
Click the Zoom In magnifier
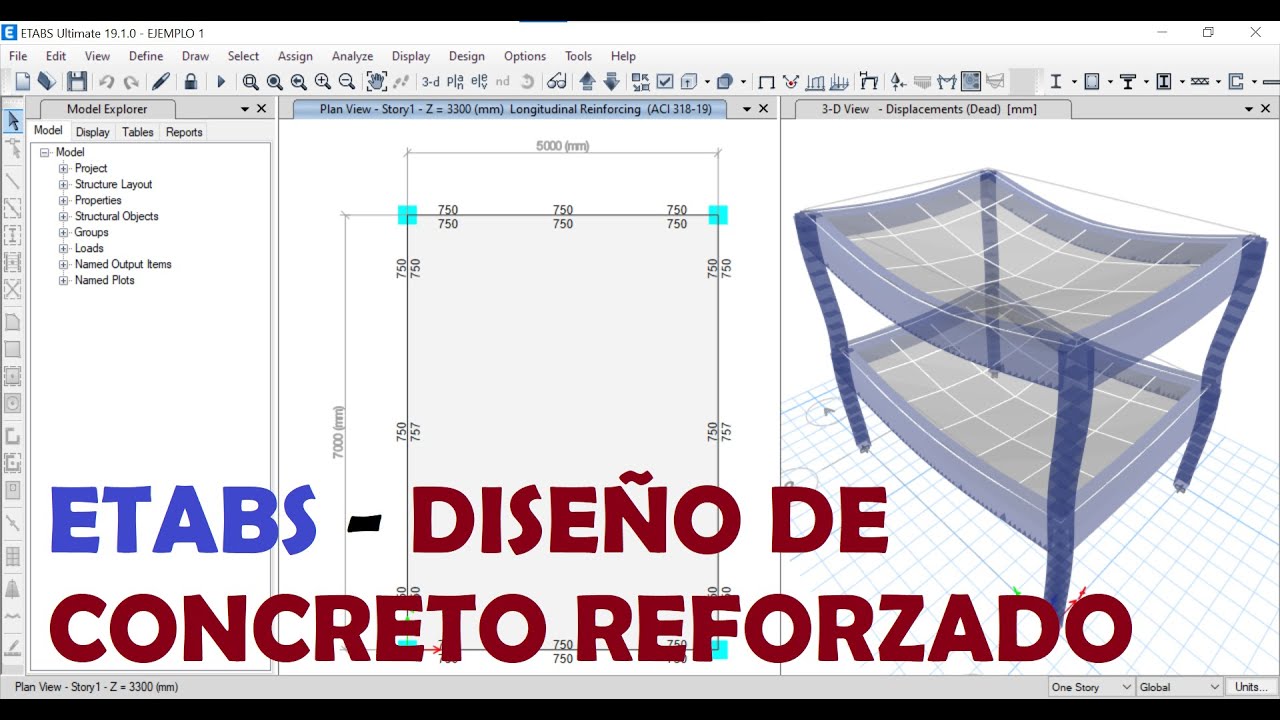[322, 82]
